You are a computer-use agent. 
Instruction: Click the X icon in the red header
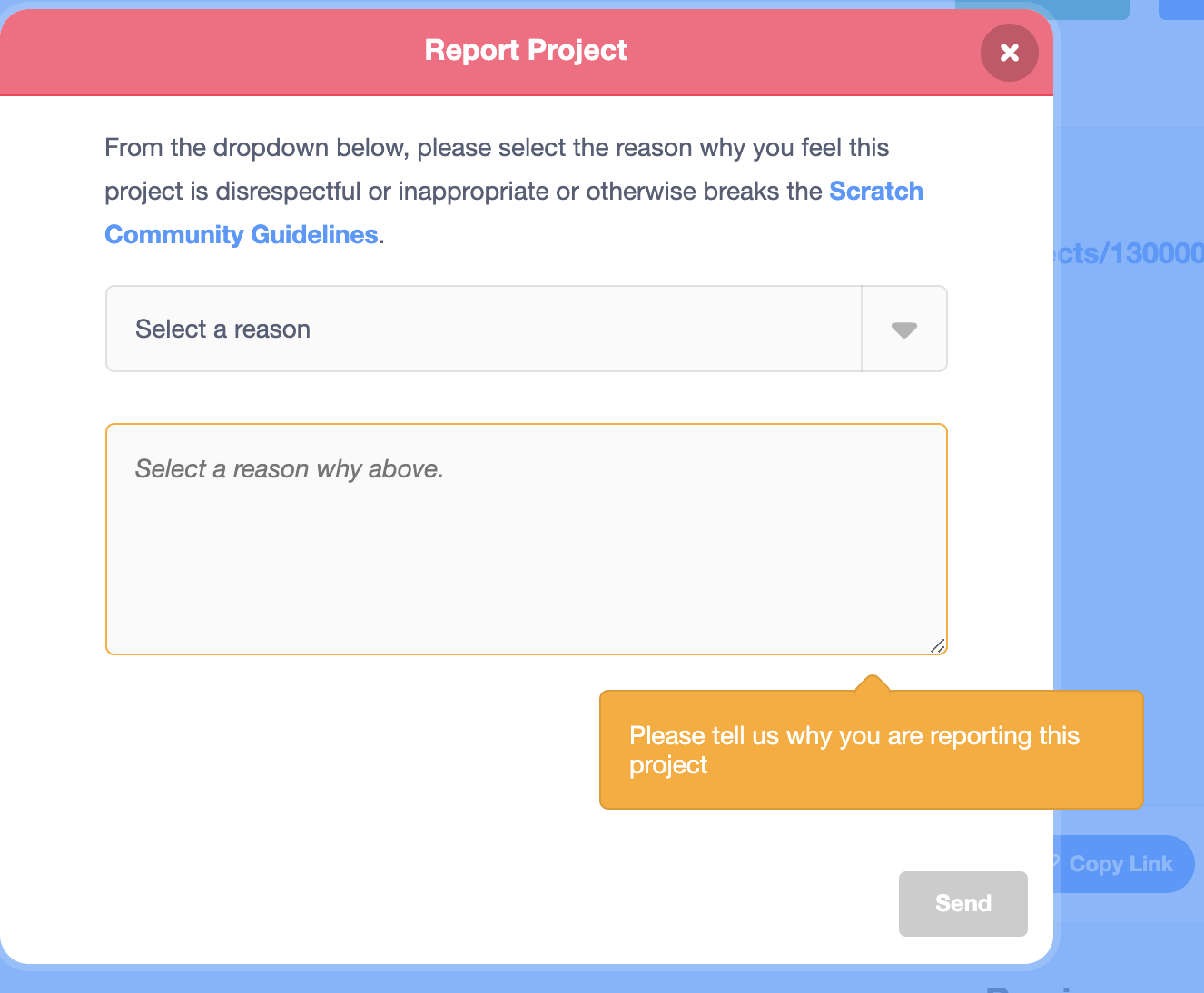pyautogui.click(x=1009, y=53)
